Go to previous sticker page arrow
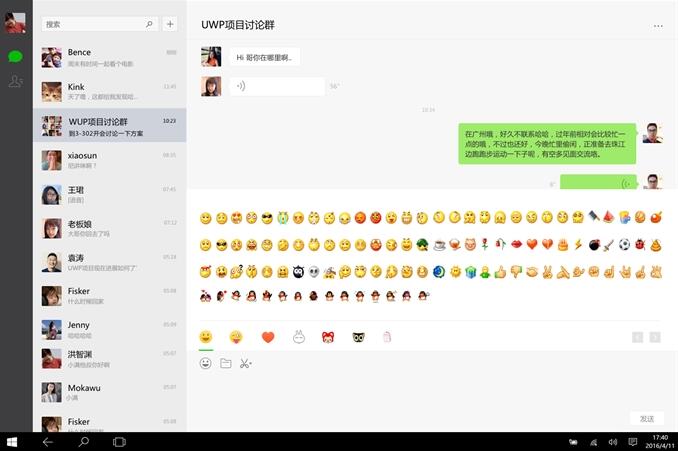Image resolution: width=678 pixels, height=451 pixels. tap(637, 337)
